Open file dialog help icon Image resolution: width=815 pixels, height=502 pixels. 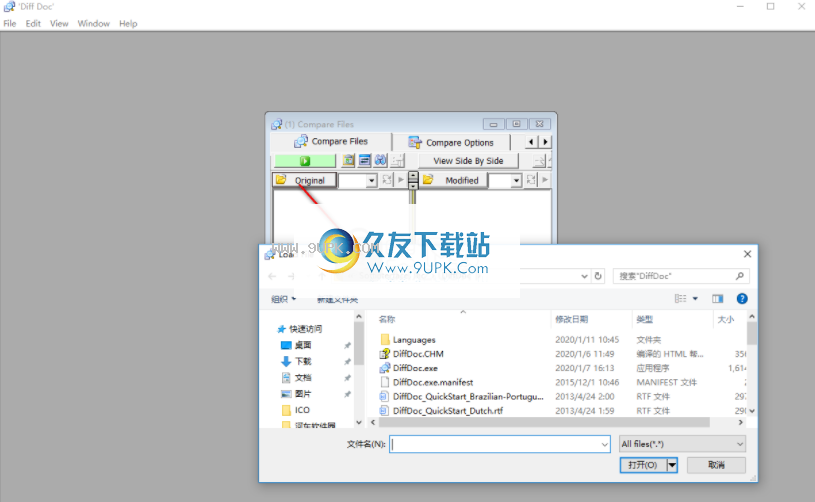[742, 298]
